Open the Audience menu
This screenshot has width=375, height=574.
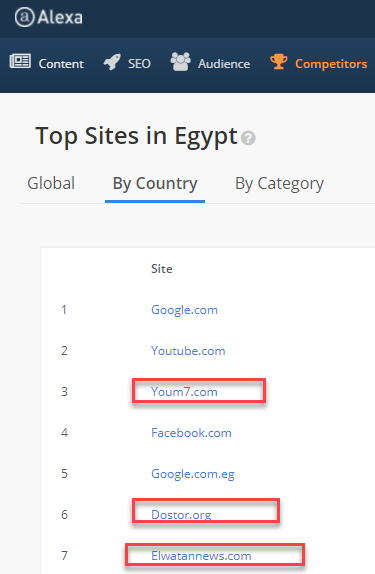[x=224, y=64]
